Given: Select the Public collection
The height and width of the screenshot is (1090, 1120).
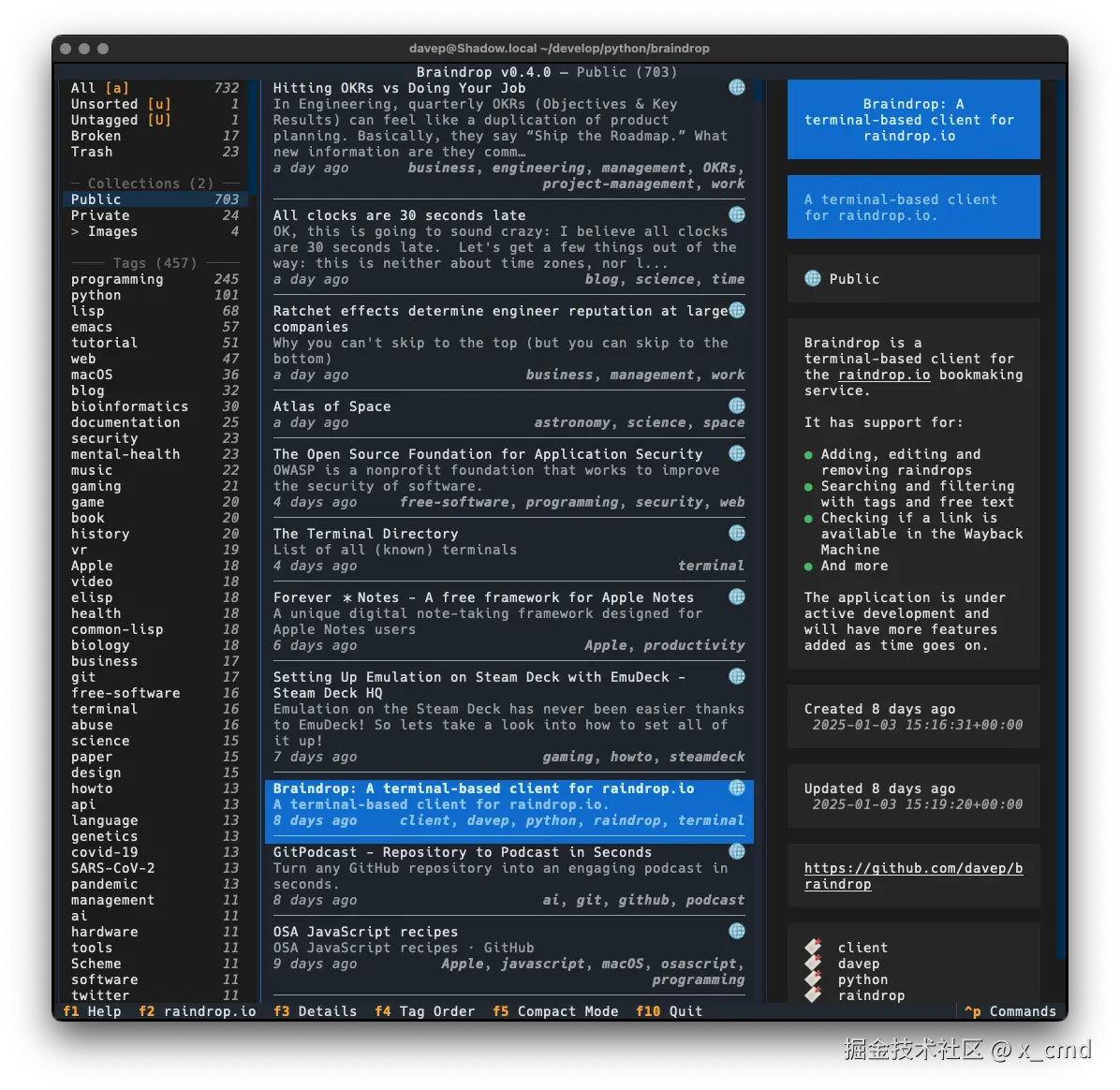Looking at the screenshot, I should [x=155, y=199].
